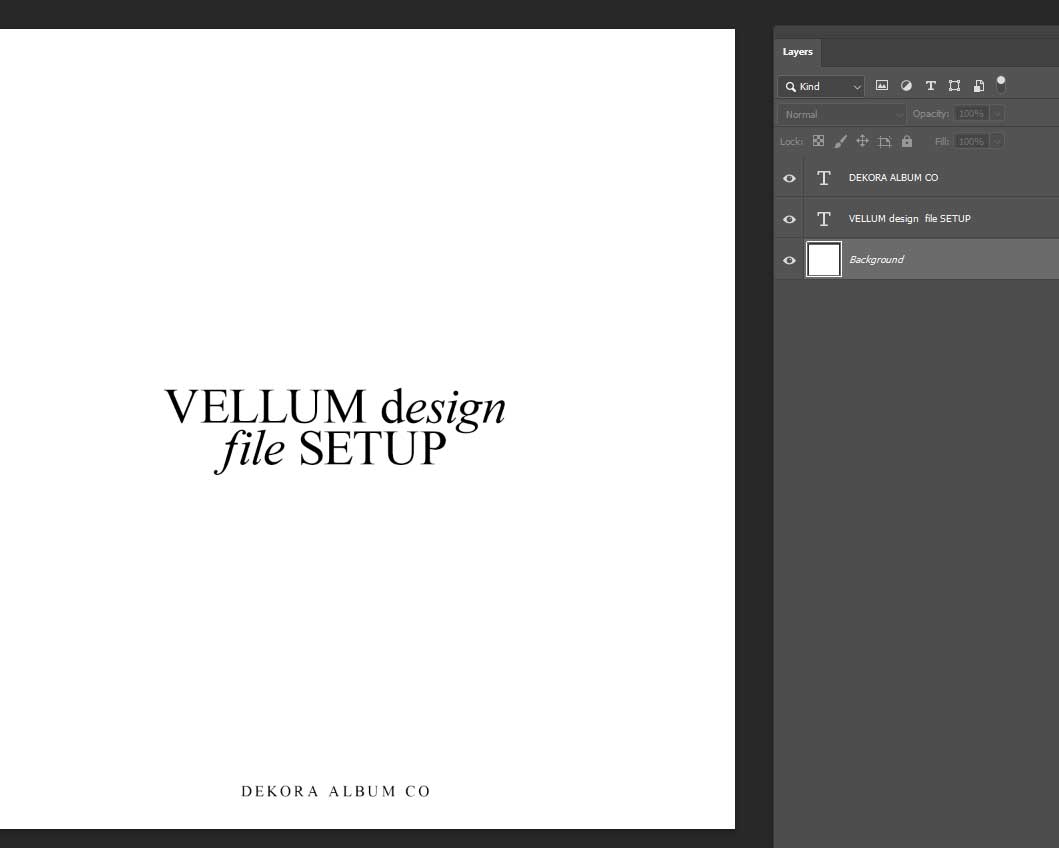Image resolution: width=1059 pixels, height=848 pixels.
Task: Click the lock image pixels brush icon
Action: (840, 141)
